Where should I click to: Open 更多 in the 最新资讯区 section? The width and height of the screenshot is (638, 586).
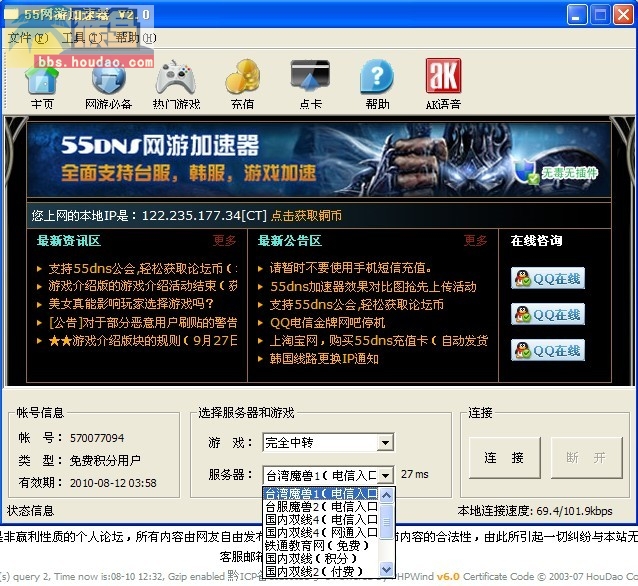click(224, 241)
